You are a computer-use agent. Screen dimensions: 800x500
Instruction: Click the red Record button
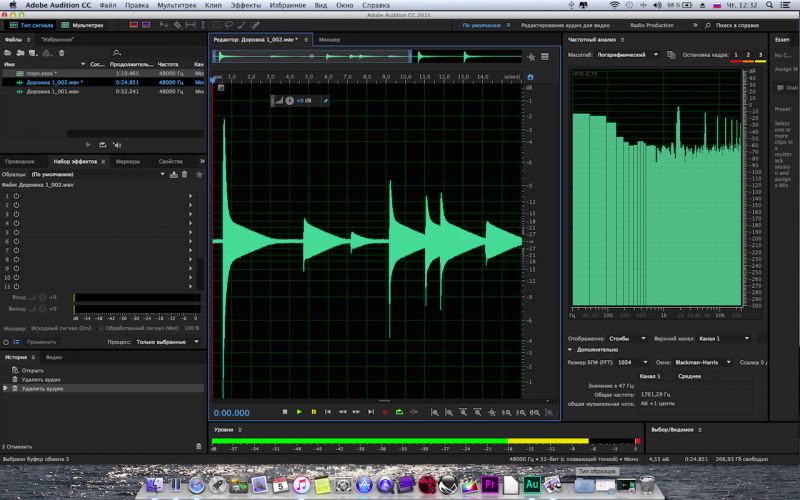pyautogui.click(x=385, y=412)
